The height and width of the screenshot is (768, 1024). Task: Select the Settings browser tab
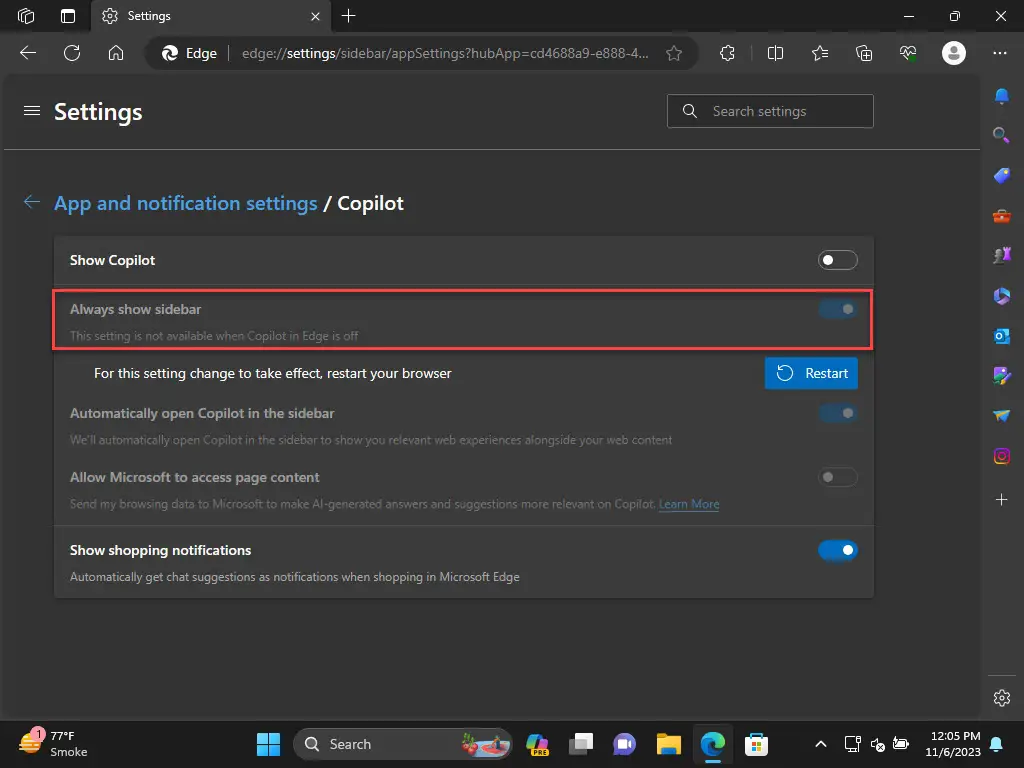pyautogui.click(x=211, y=16)
